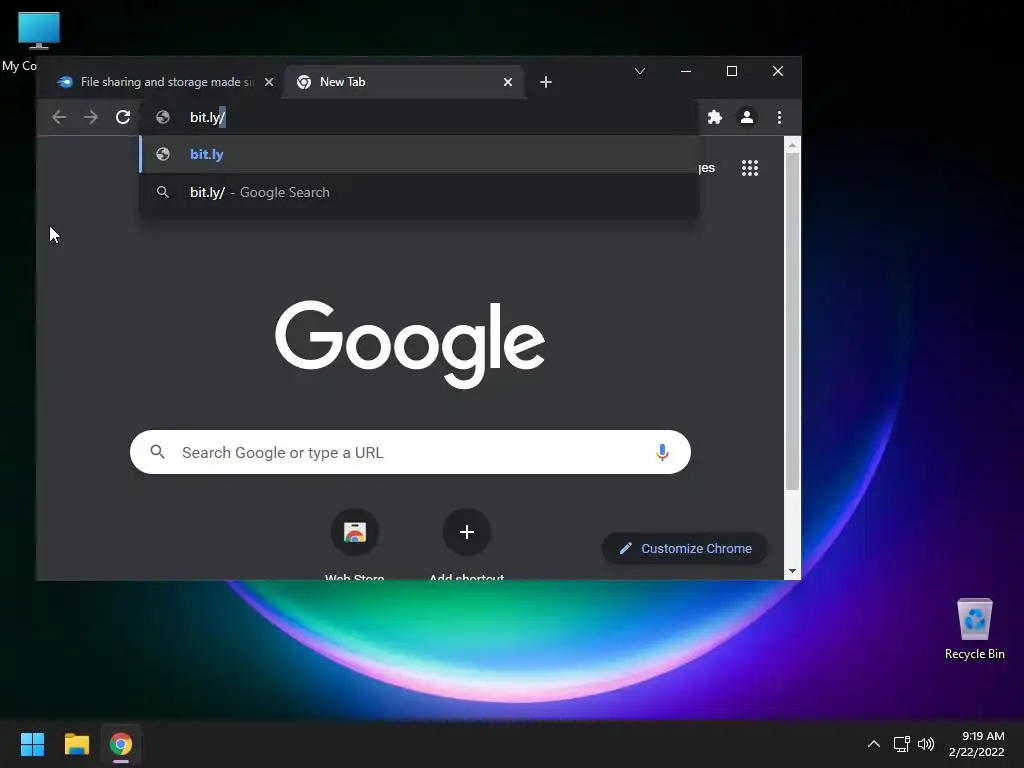1024x768 pixels.
Task: Go back with the browser back arrow
Action: pyautogui.click(x=59, y=117)
